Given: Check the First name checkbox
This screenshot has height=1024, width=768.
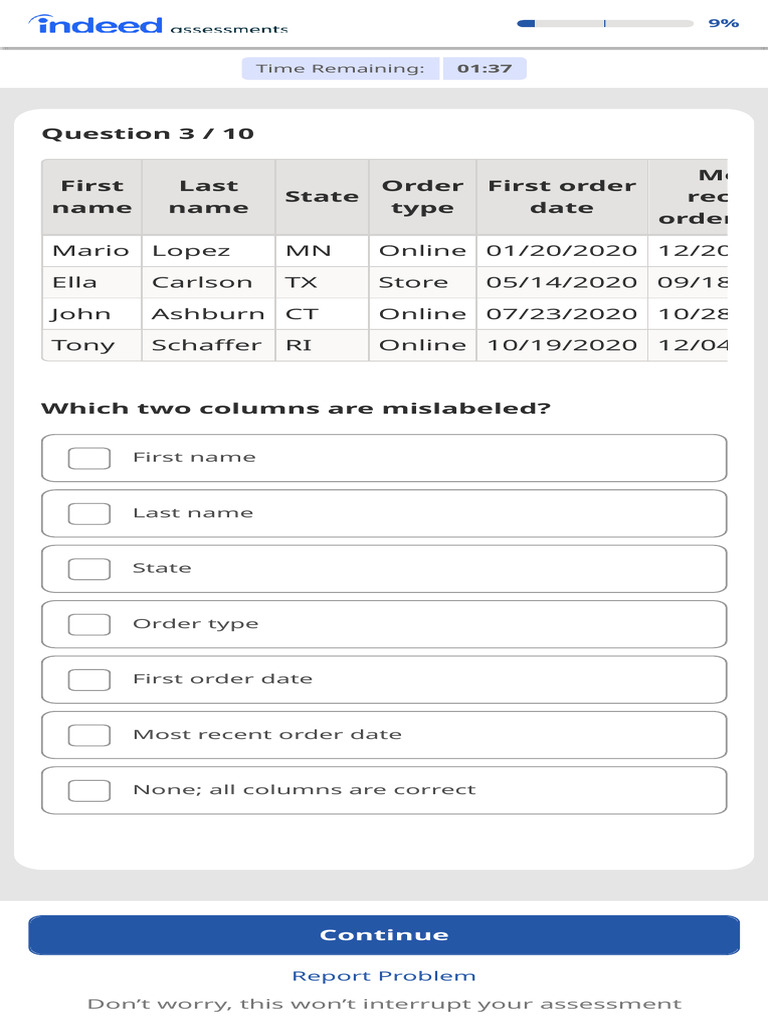Looking at the screenshot, I should [x=89, y=458].
